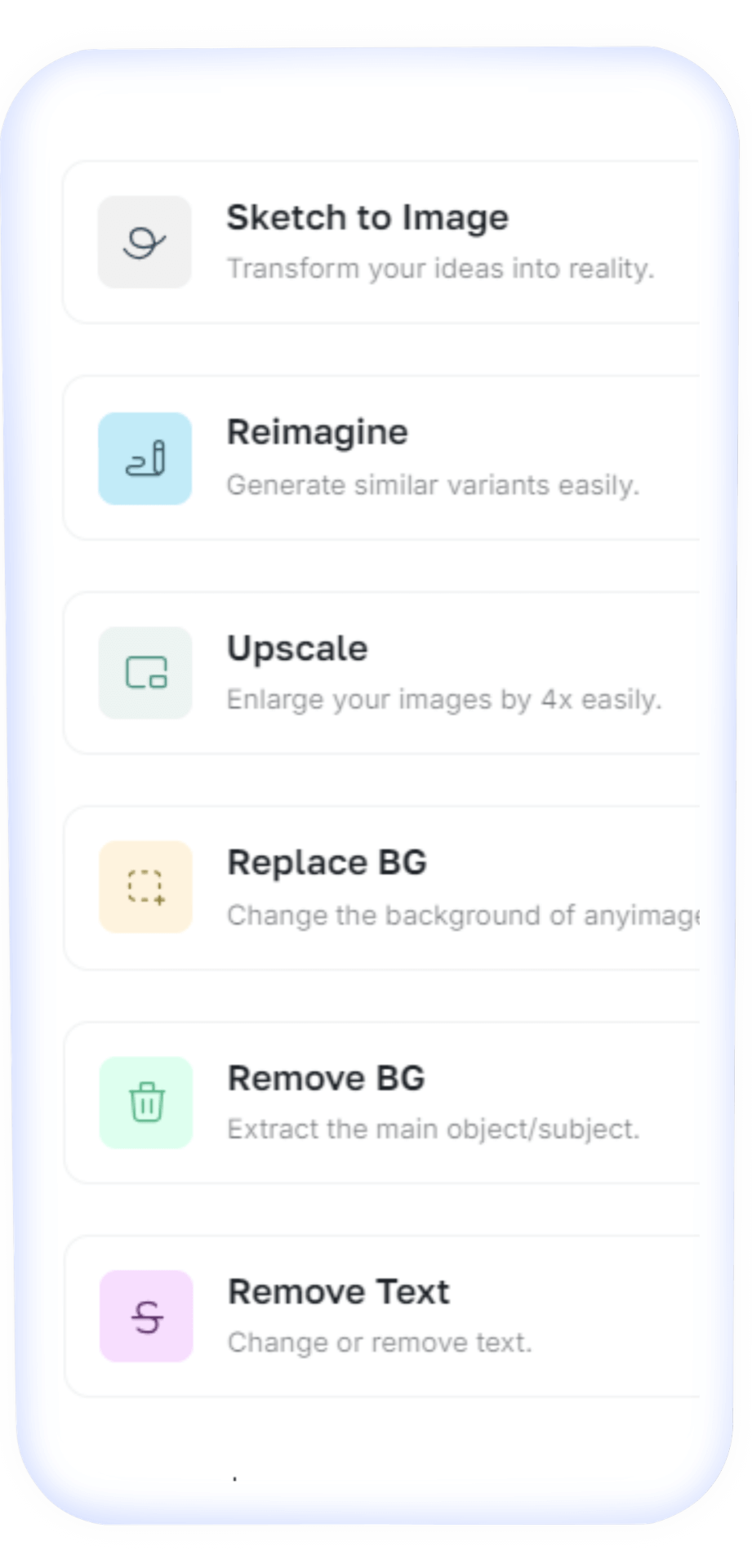The image size is (752, 1568).
Task: Click the Upscale enlarge icon
Action: click(x=145, y=673)
